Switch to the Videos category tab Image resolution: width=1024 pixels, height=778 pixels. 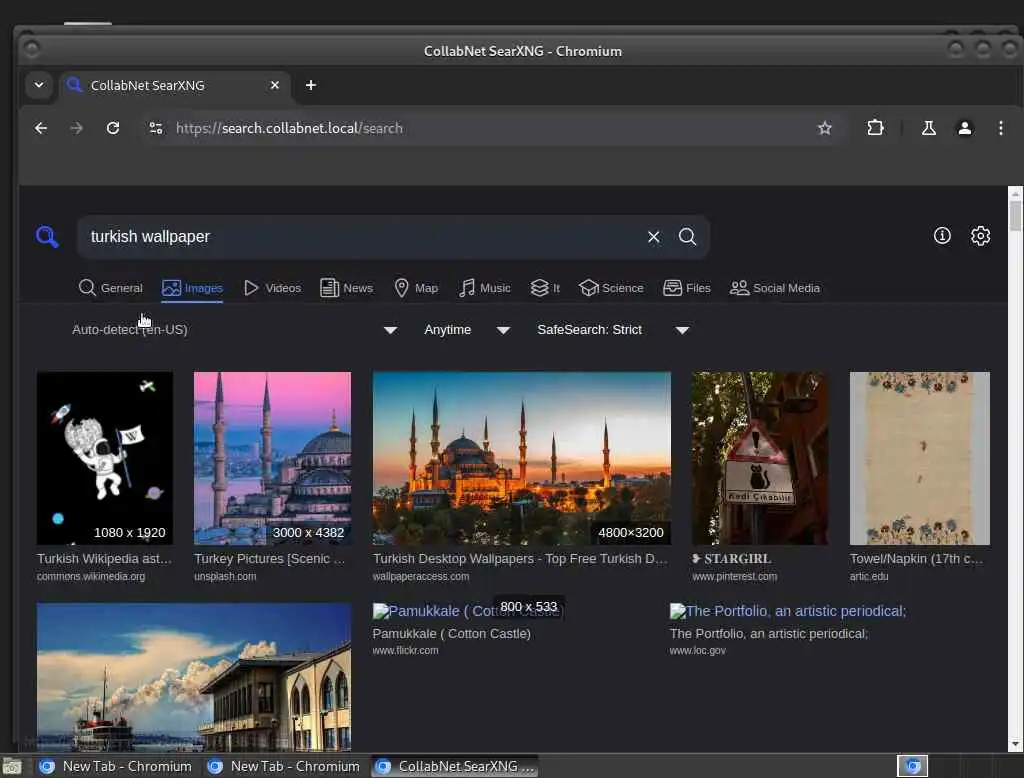(x=272, y=288)
